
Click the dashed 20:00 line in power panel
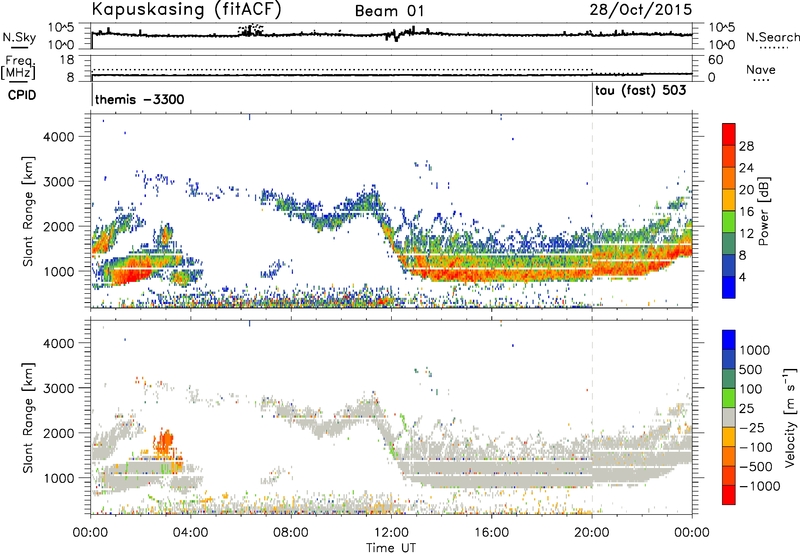point(592,211)
